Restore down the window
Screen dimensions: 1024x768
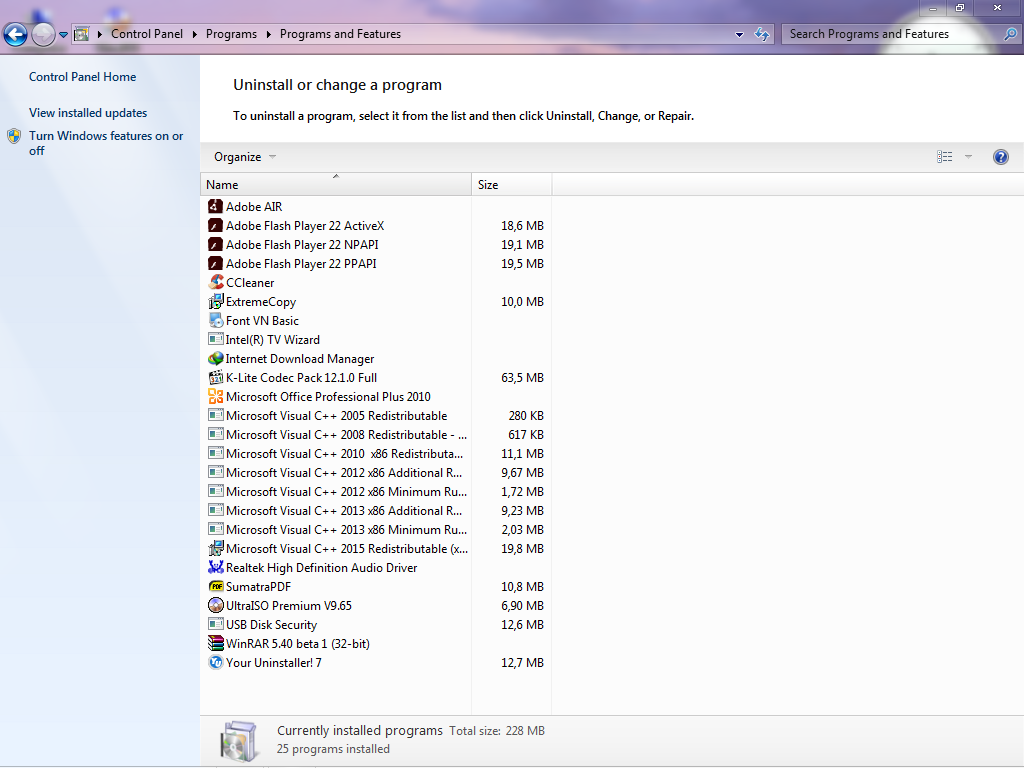960,8
